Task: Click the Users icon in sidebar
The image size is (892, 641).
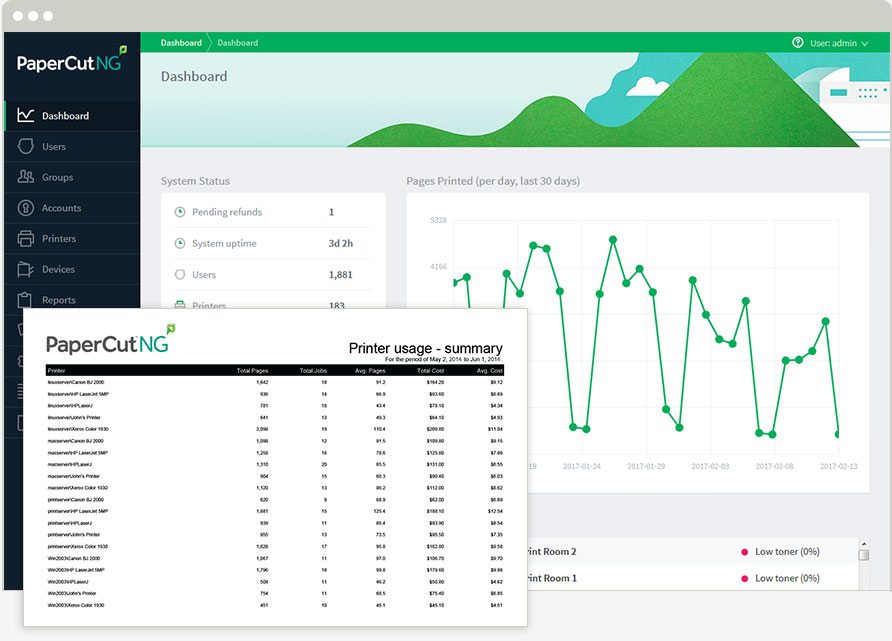Action: [x=26, y=147]
